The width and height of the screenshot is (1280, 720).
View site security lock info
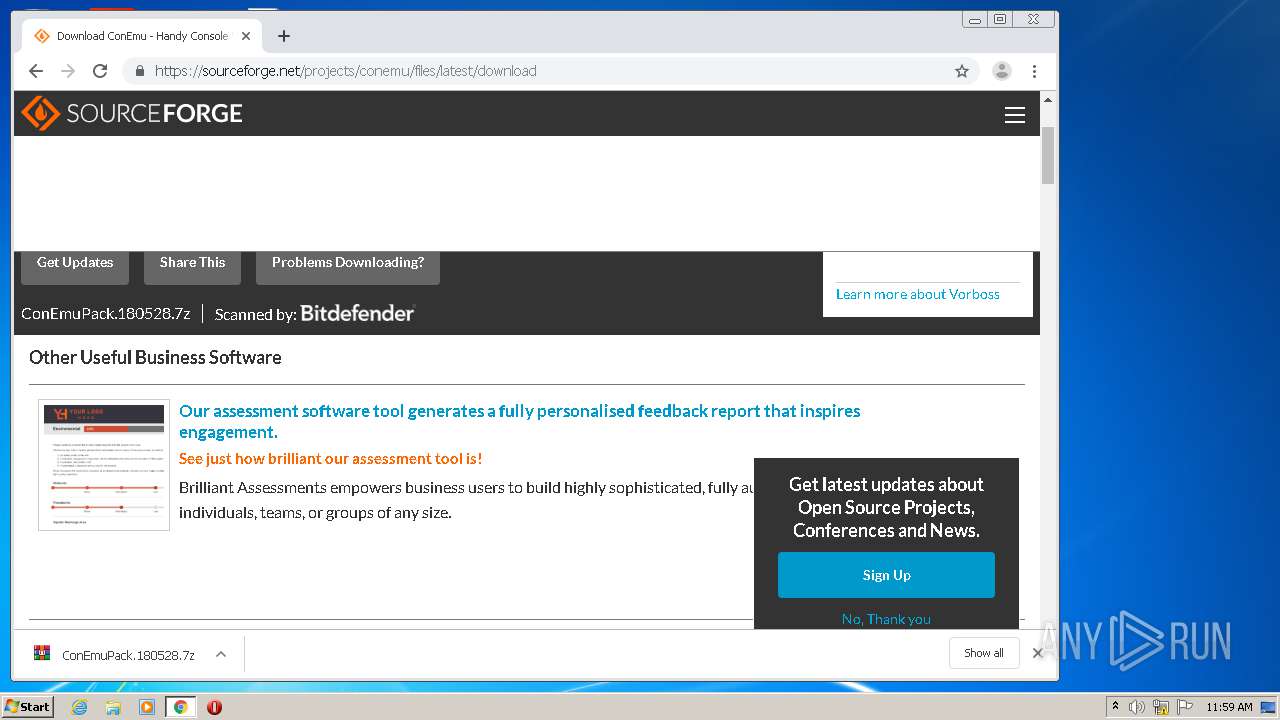139,71
